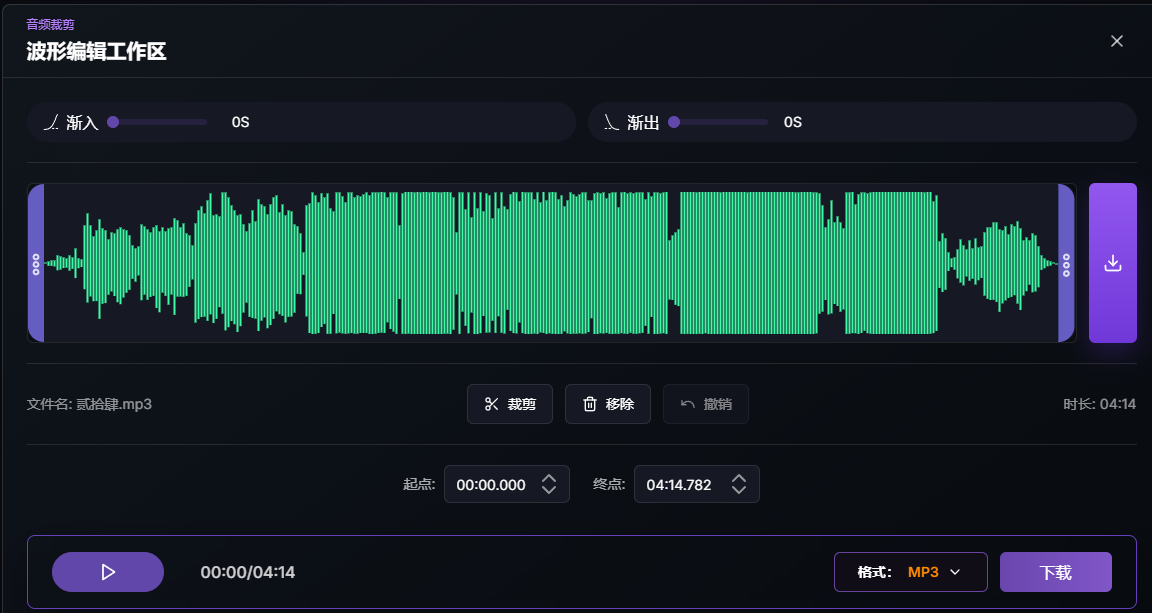Click the fade-in curve icon
This screenshot has height=613, width=1152.
[x=51, y=122]
